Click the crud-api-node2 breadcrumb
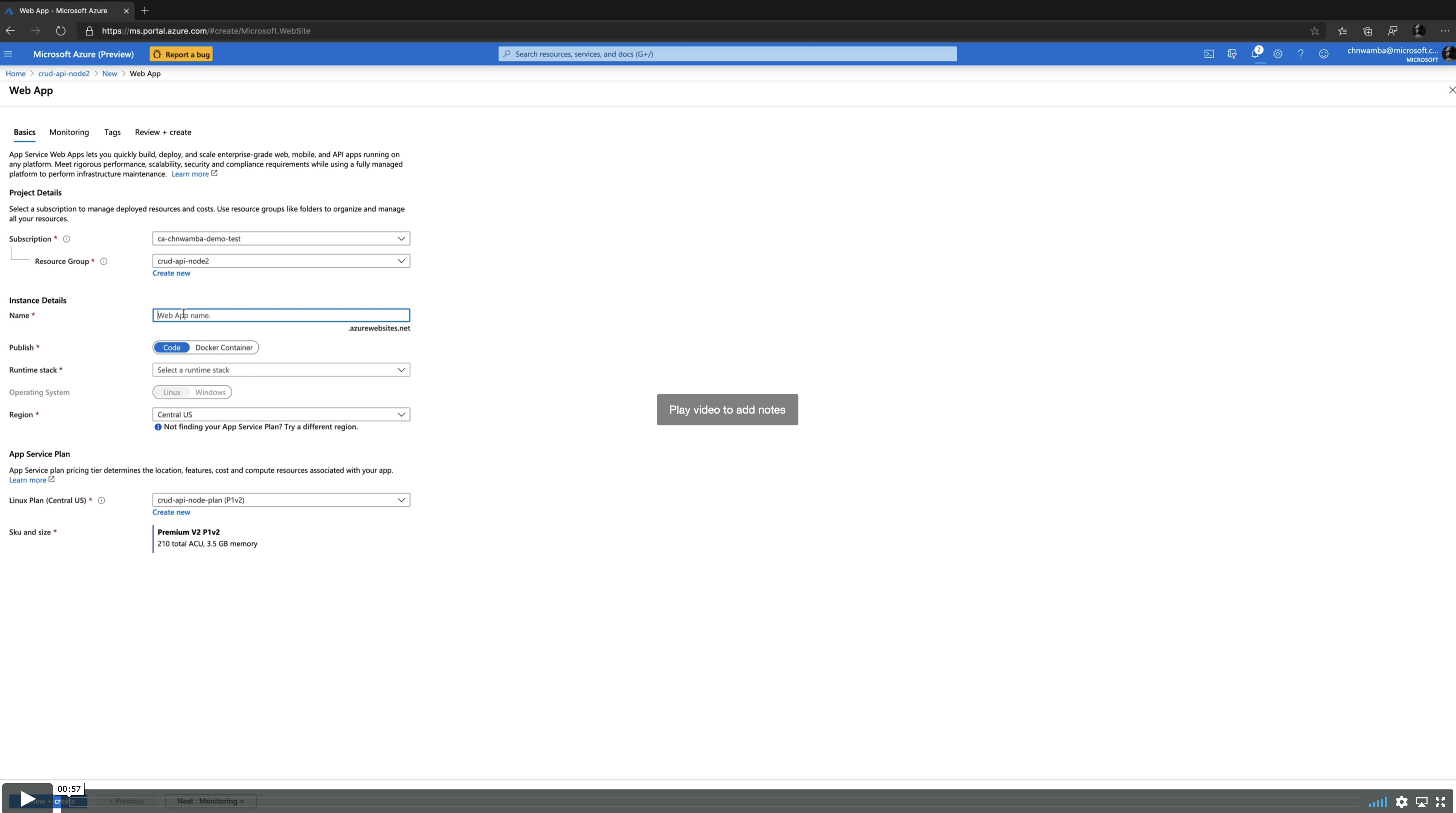Viewport: 1456px width, 813px height. (64, 74)
